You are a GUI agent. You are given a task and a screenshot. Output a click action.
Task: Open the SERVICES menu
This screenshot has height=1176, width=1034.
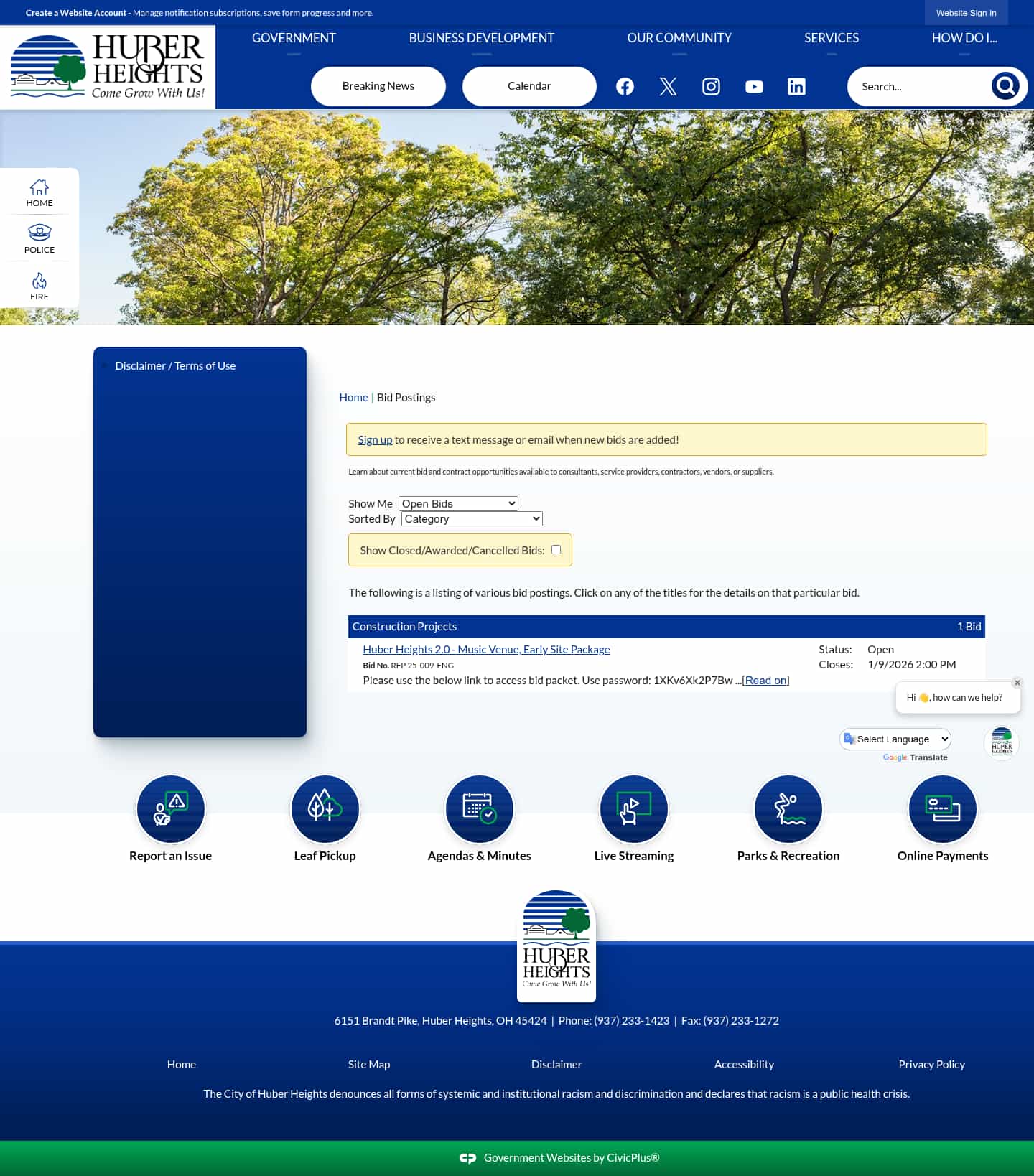click(x=832, y=38)
